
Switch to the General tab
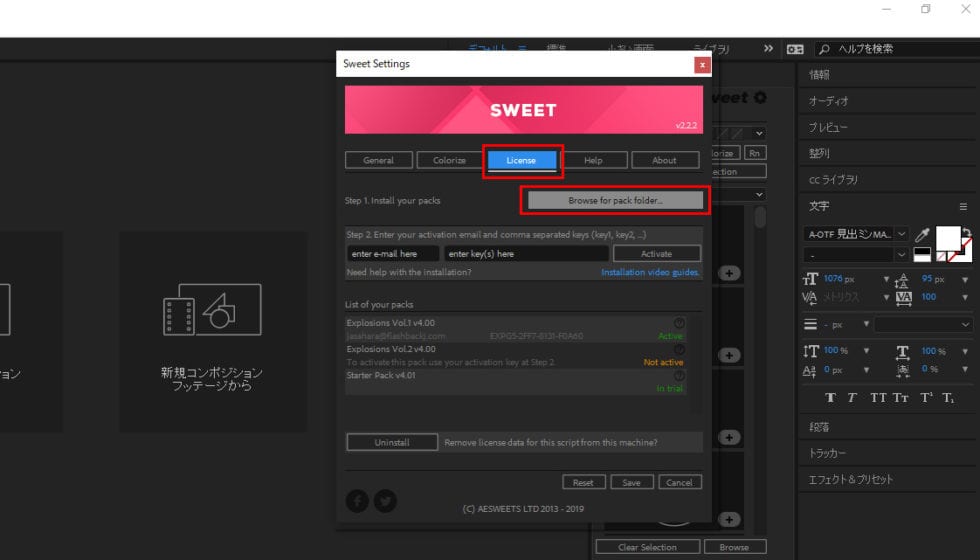(x=379, y=161)
